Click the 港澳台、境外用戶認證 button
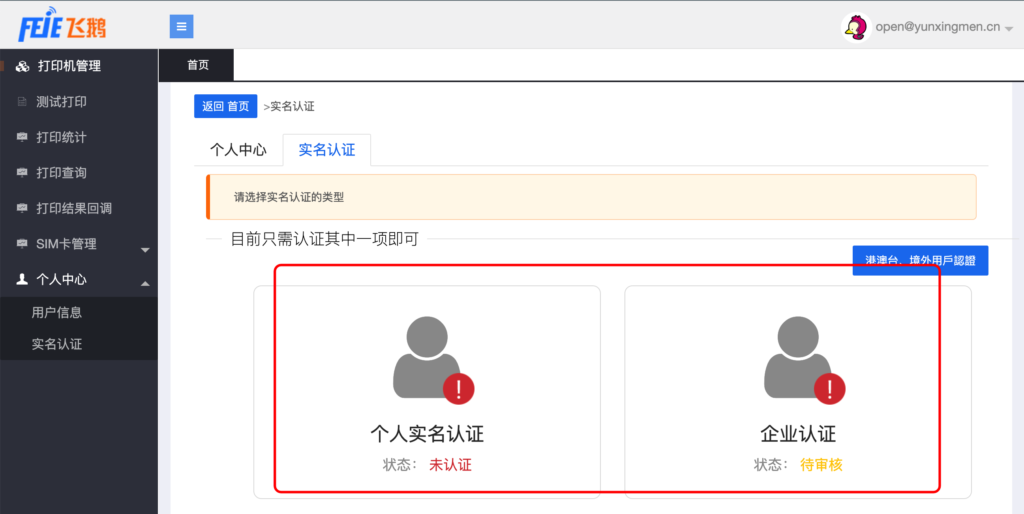The image size is (1024, 514). point(920,261)
